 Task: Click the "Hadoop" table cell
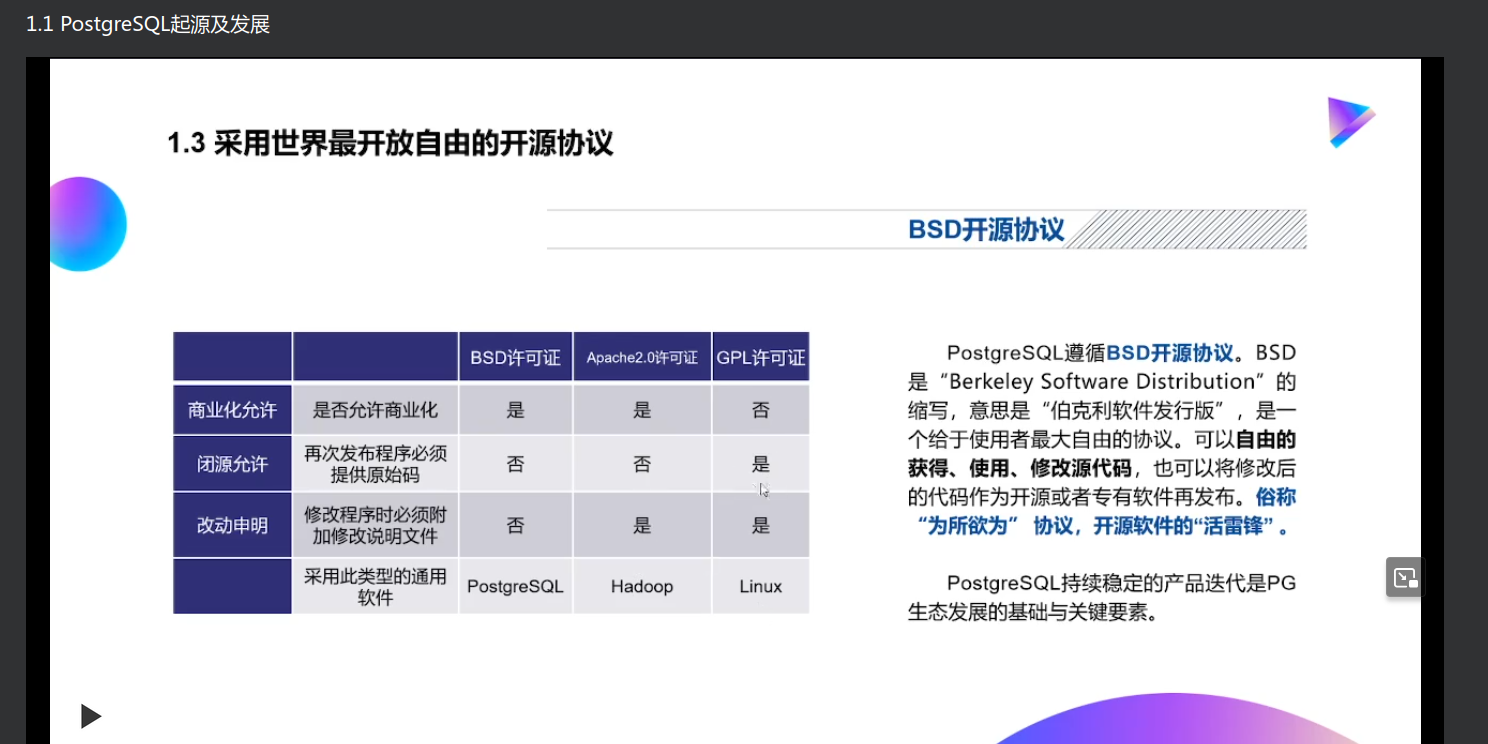642,587
